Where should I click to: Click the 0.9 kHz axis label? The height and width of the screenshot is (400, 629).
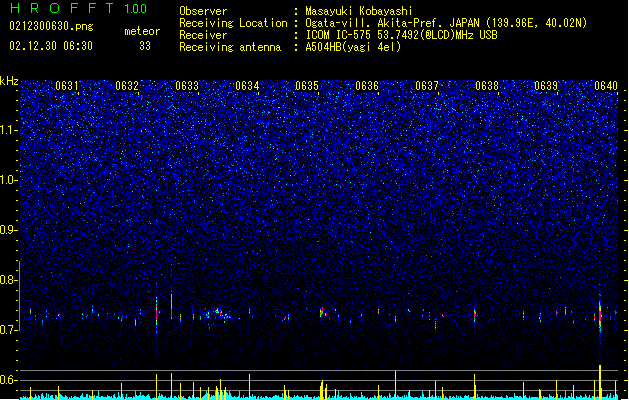click(9, 230)
